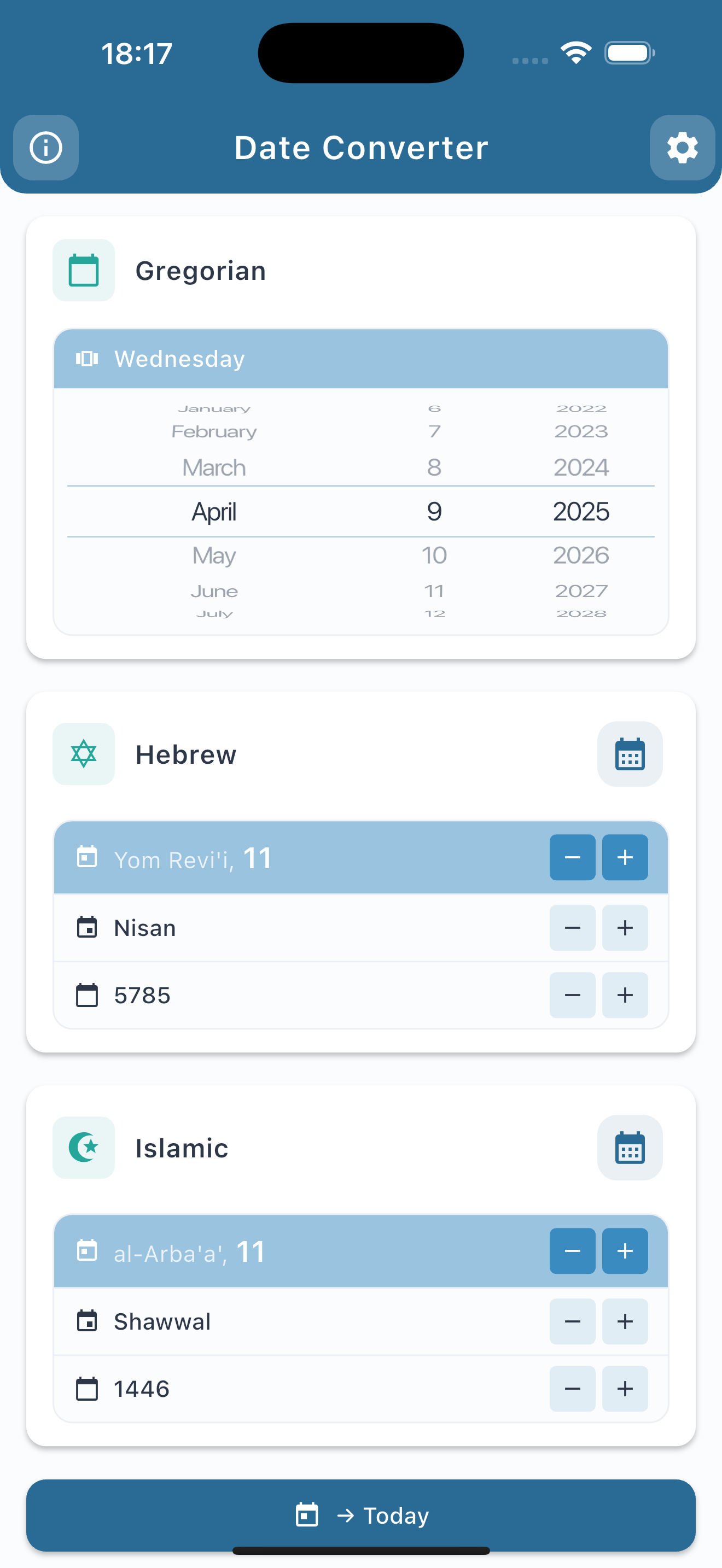
Task: Click the crescent moon icon beside Islamic
Action: coord(83,1148)
